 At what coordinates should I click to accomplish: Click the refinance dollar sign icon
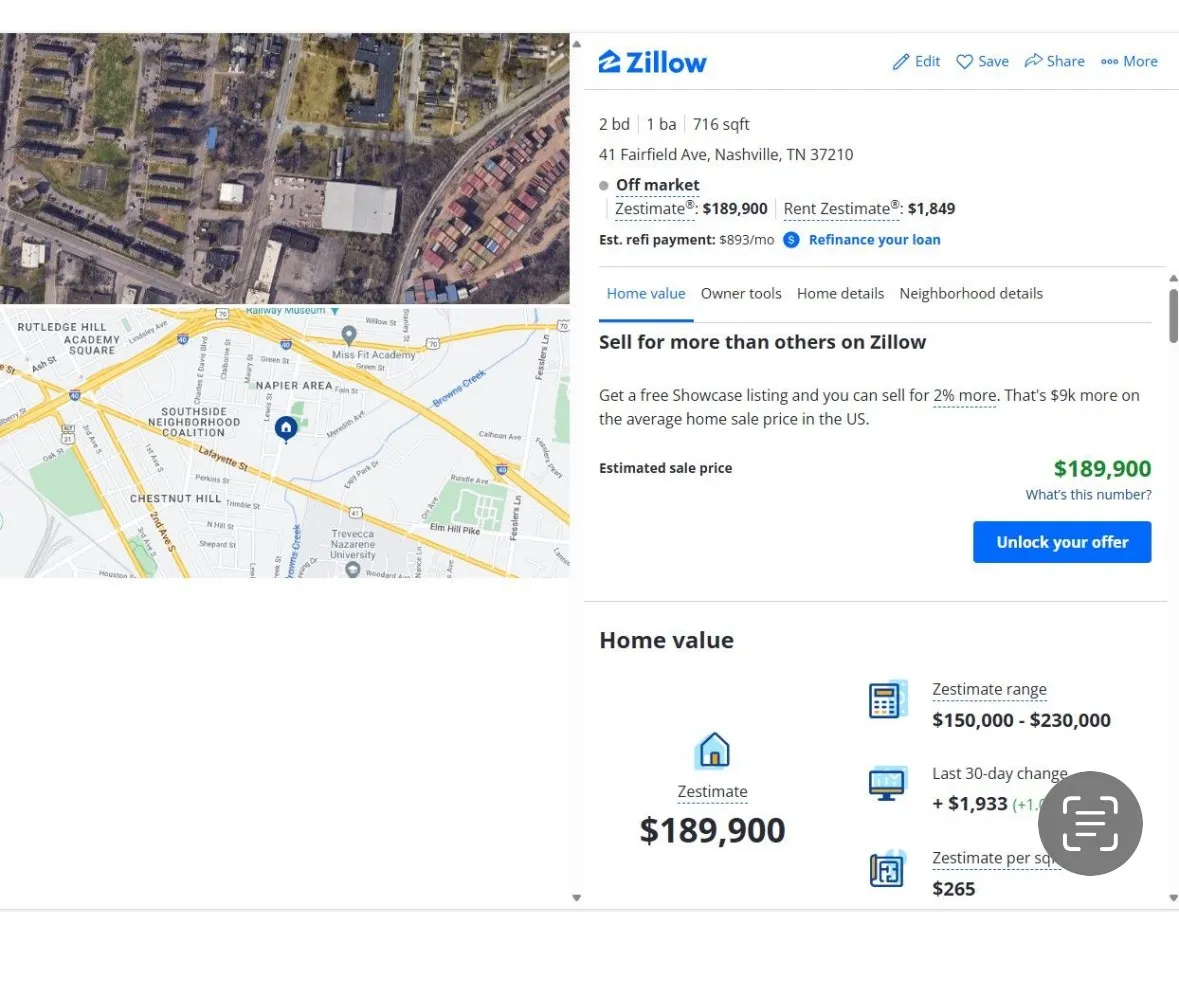pyautogui.click(x=791, y=240)
